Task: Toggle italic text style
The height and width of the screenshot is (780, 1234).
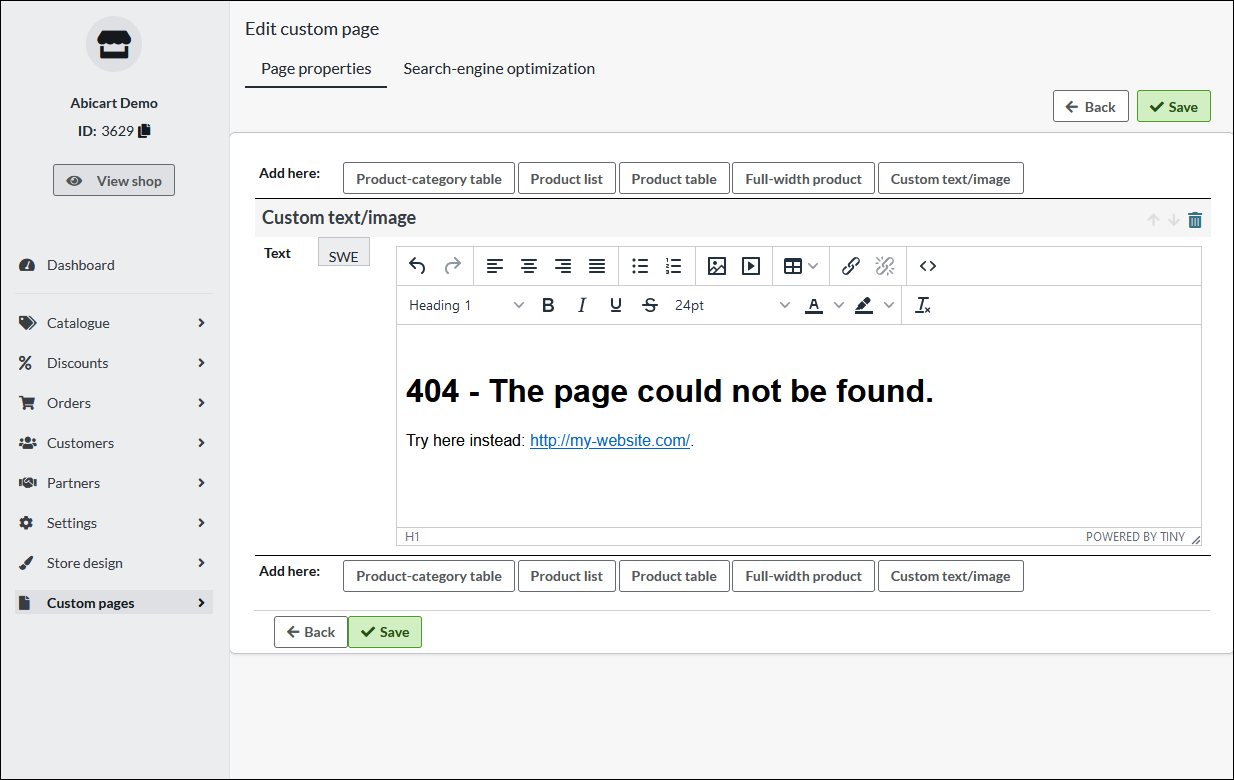Action: click(582, 306)
